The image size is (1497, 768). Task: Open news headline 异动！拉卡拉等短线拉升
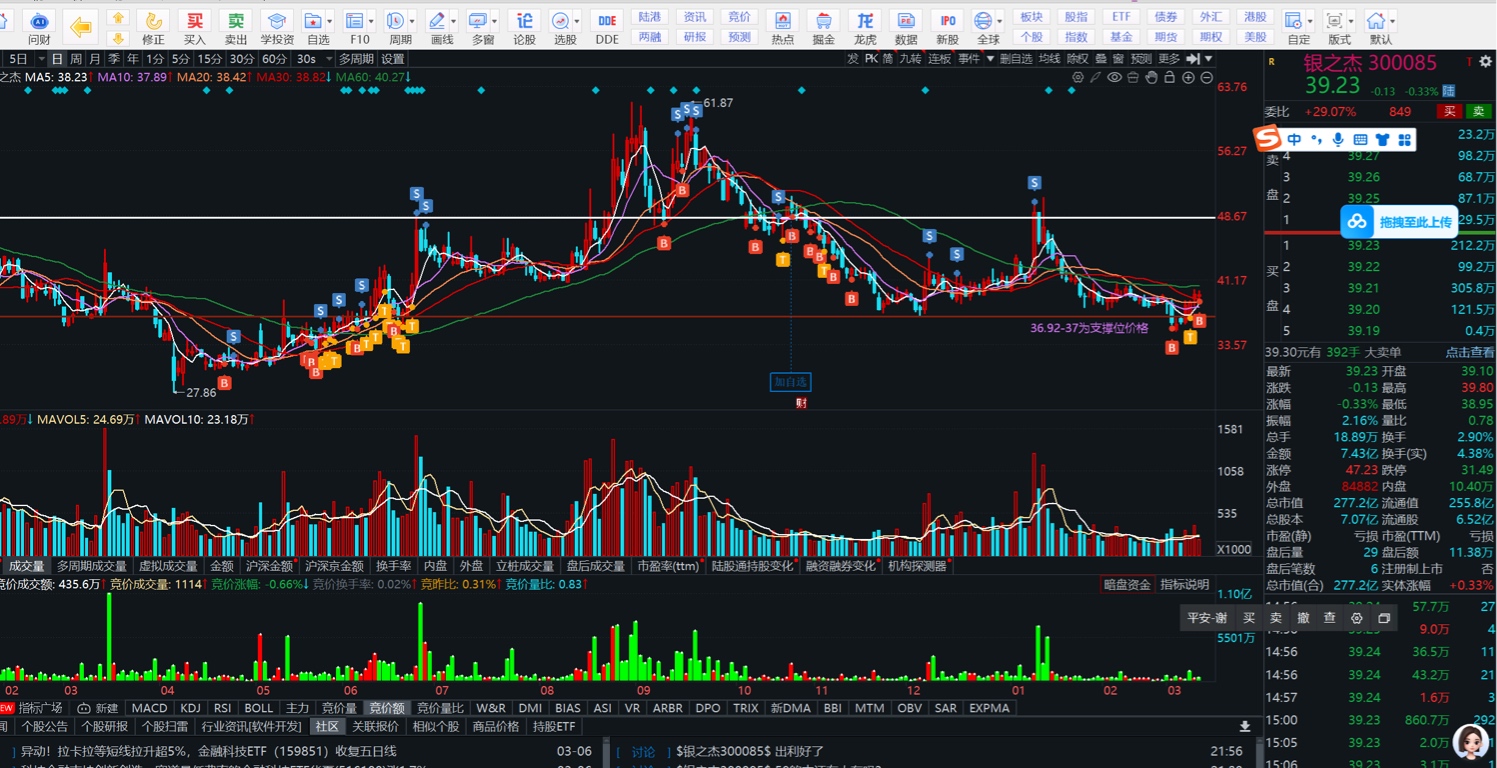(x=208, y=751)
